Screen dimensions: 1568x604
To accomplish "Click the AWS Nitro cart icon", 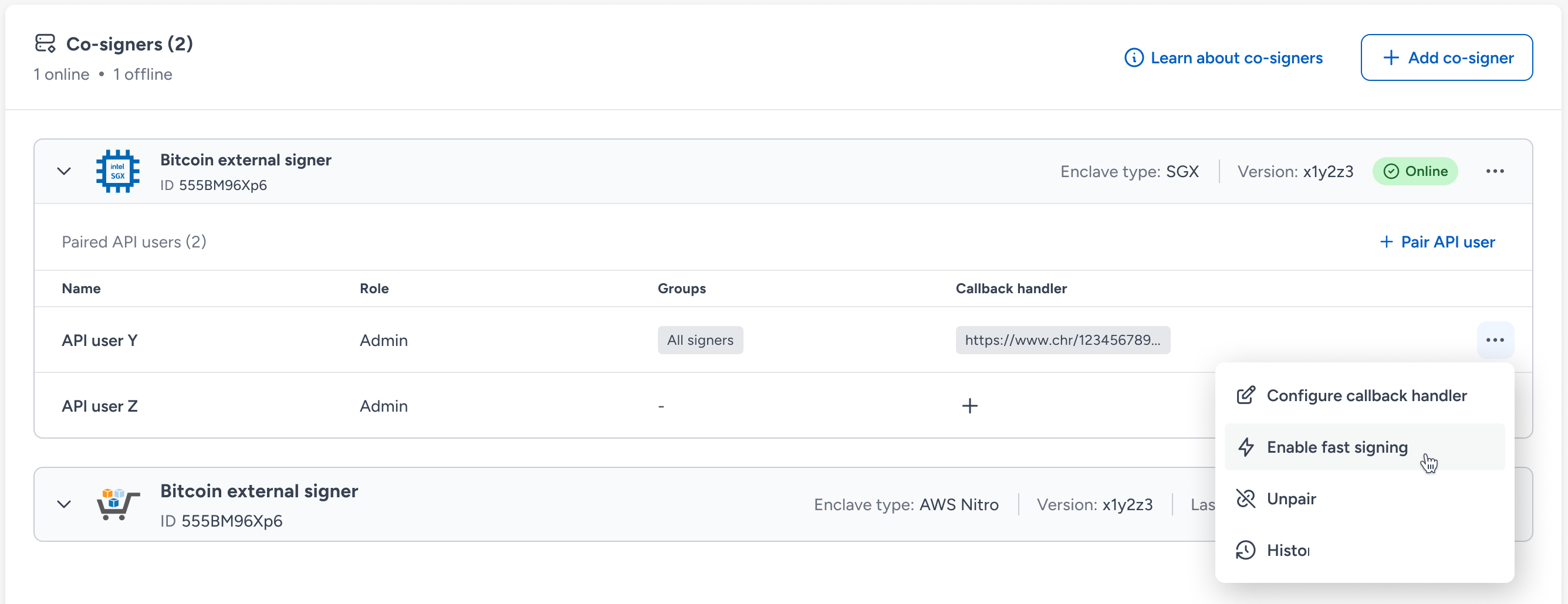I will (x=117, y=504).
